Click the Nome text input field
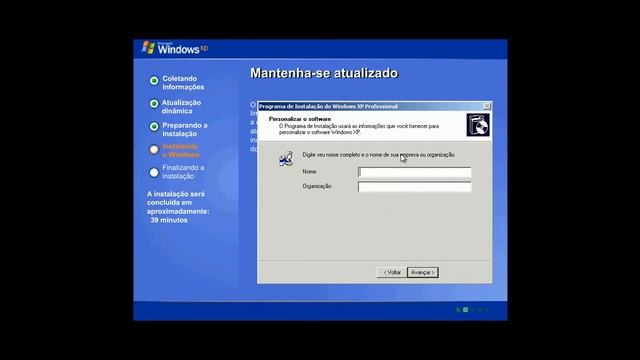This screenshot has height=360, width=640. coord(415,172)
